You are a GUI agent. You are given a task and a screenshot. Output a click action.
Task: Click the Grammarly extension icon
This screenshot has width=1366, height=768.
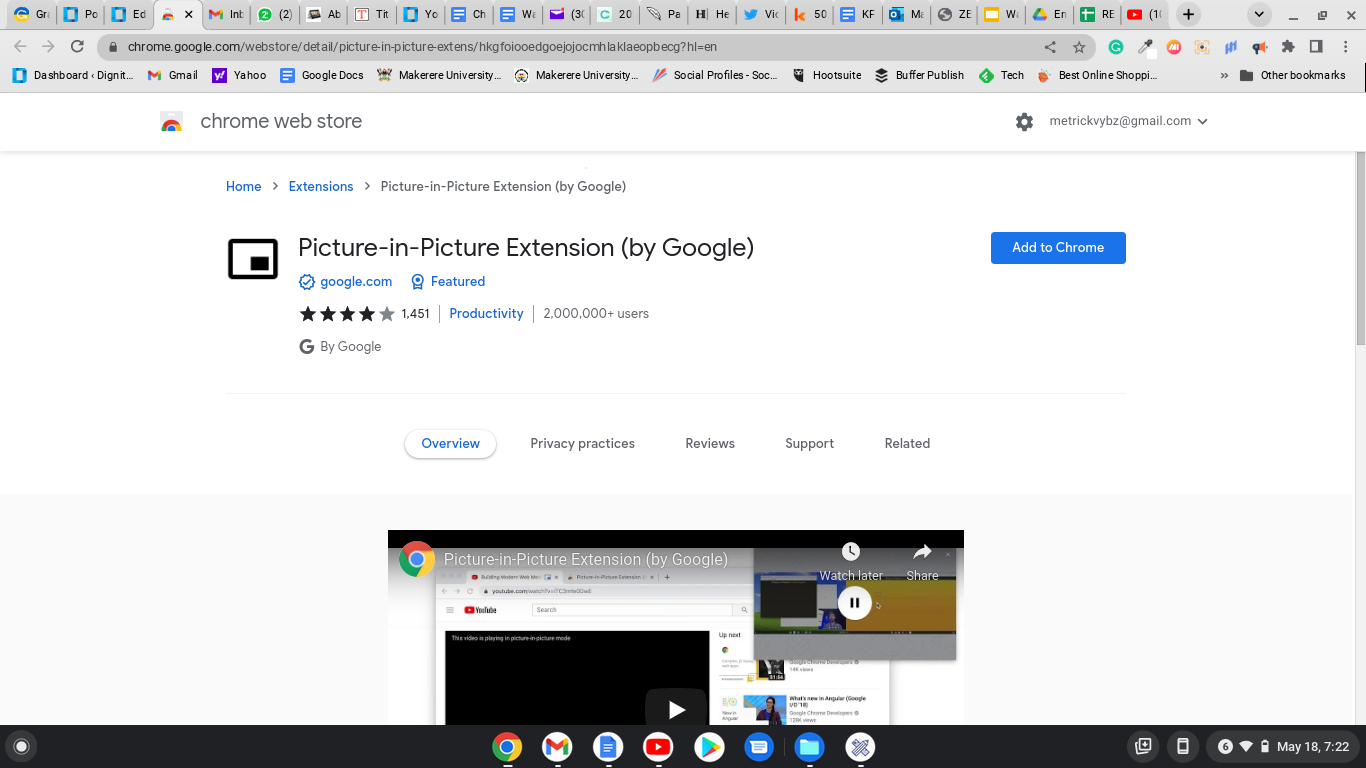1116,47
